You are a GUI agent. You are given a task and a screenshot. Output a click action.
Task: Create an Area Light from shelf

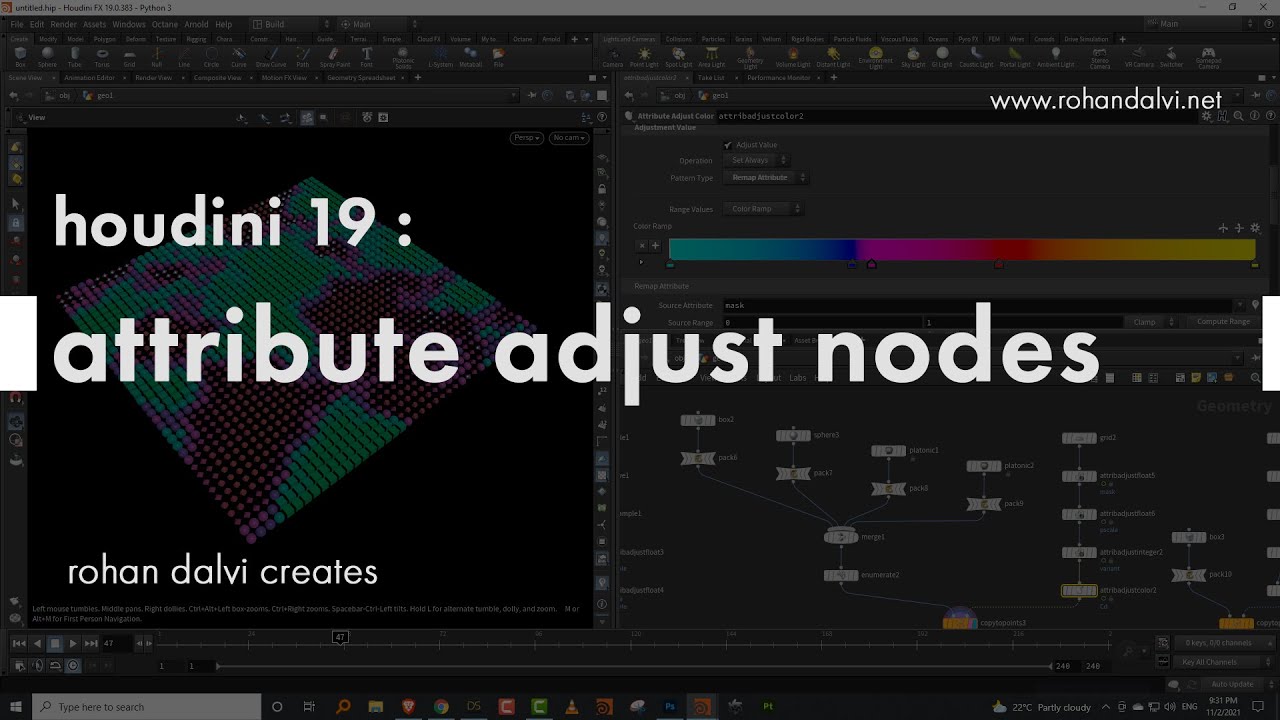point(711,57)
